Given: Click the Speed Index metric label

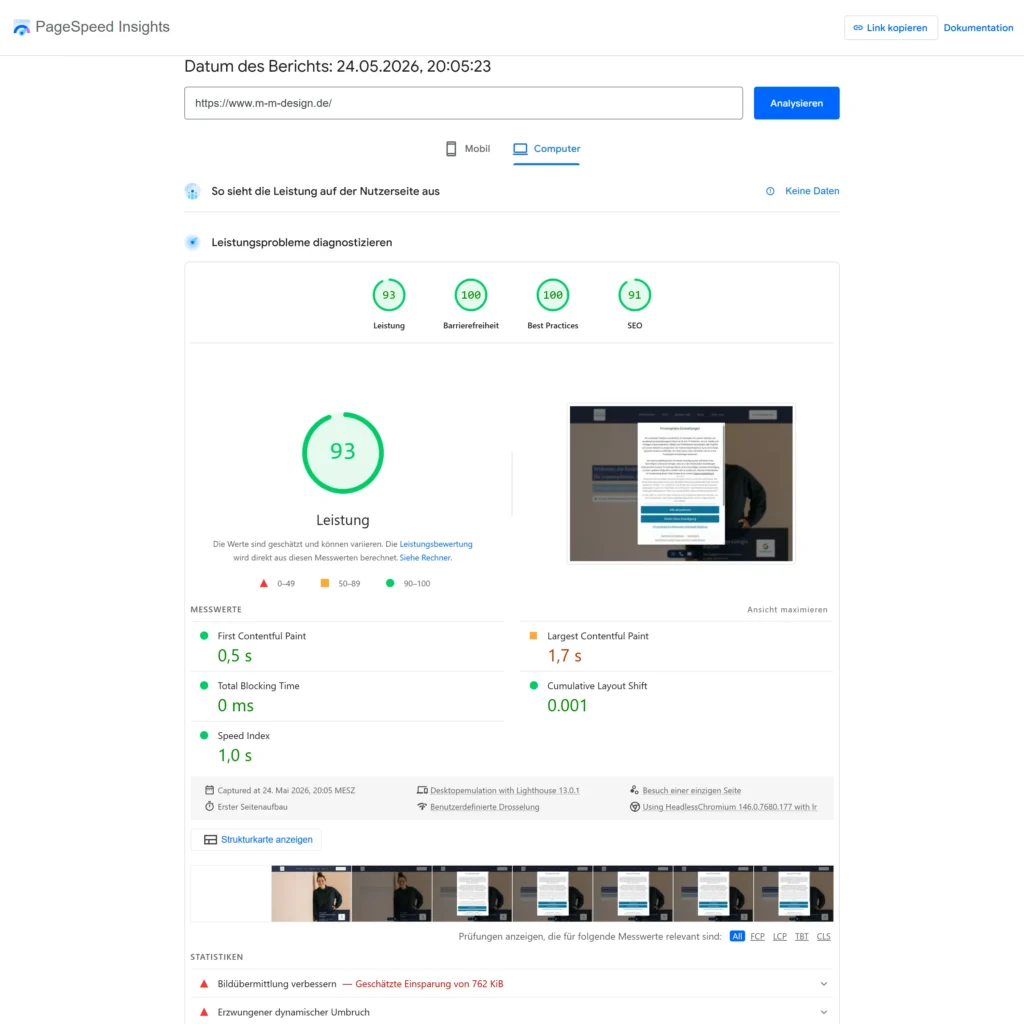Looking at the screenshot, I should pyautogui.click(x=243, y=735).
